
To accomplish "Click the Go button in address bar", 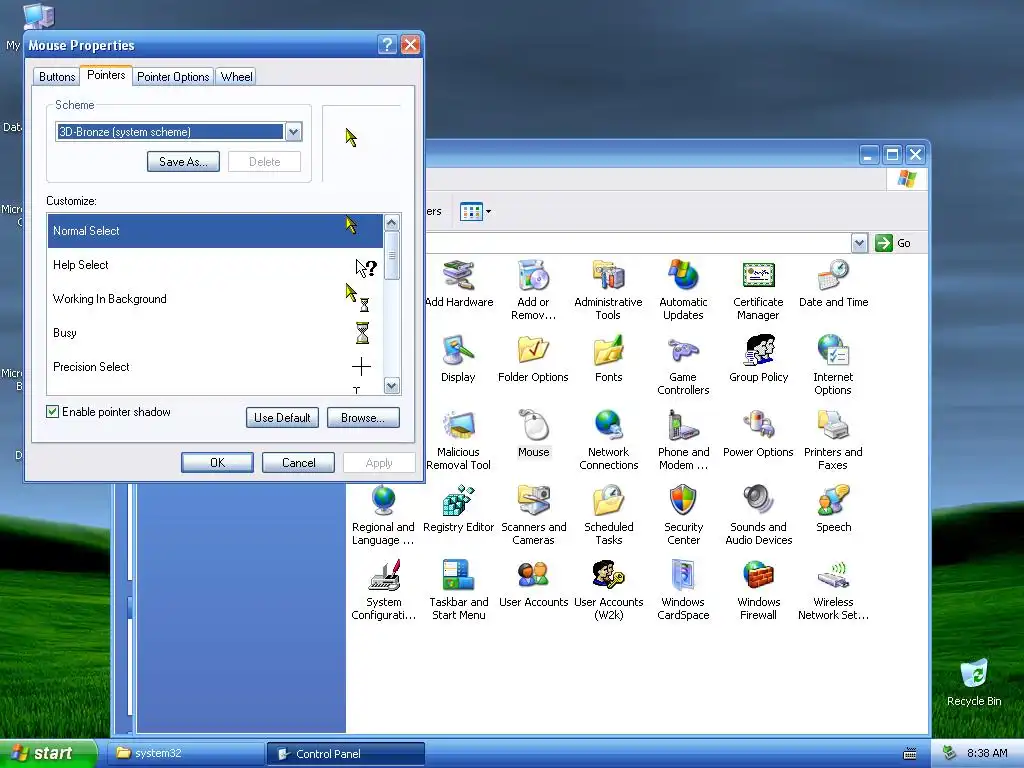I will coord(893,243).
